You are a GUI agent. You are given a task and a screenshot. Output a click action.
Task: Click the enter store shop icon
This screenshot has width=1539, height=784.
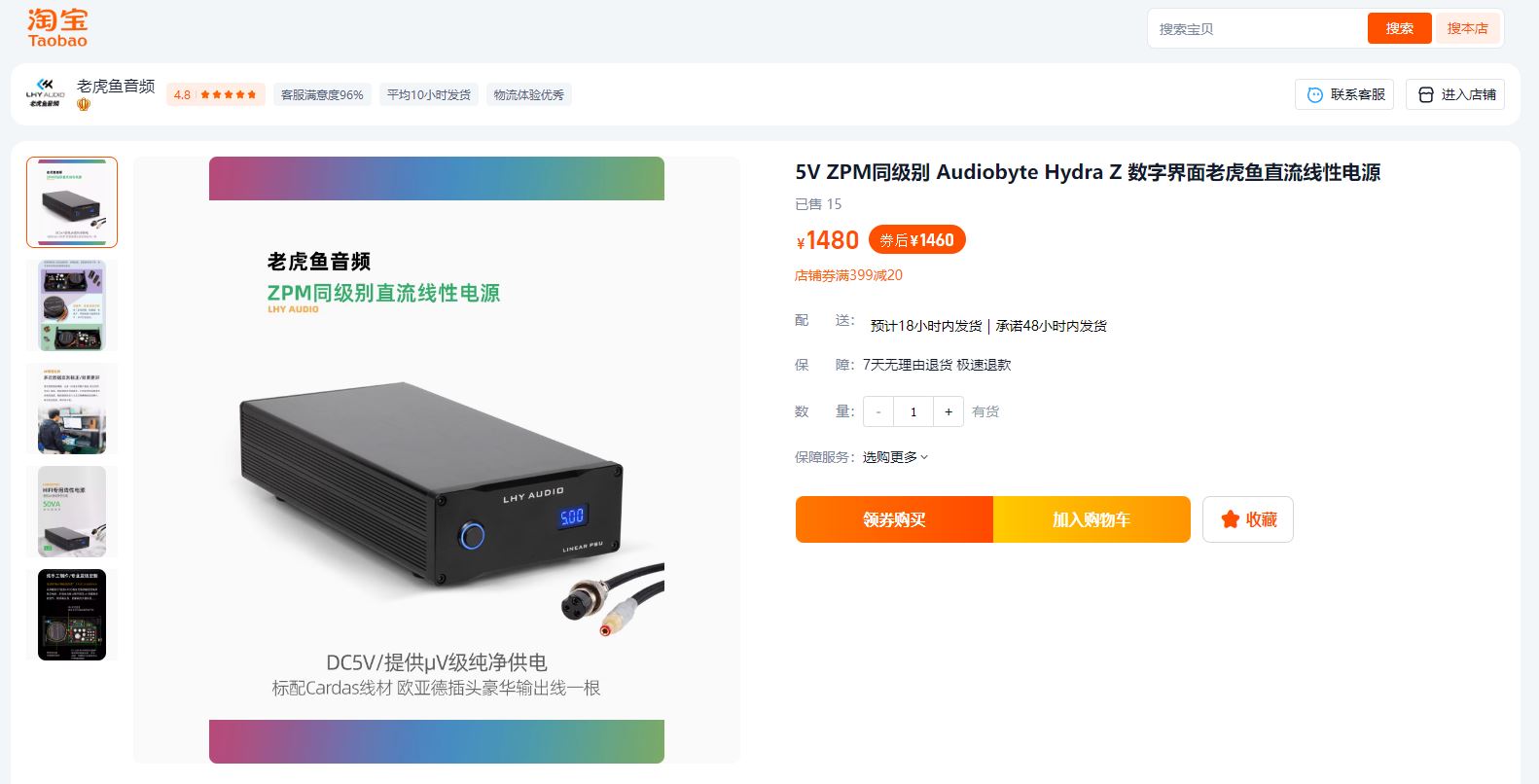coord(1426,94)
